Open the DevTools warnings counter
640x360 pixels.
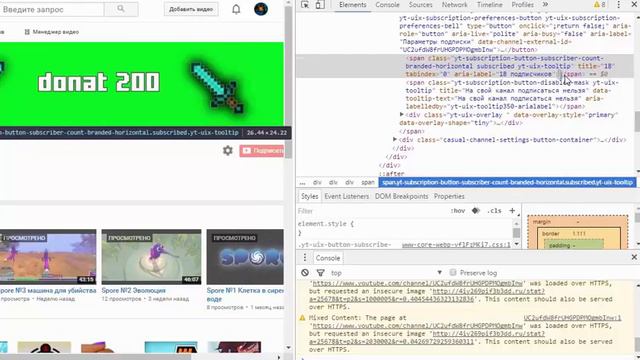600,4
